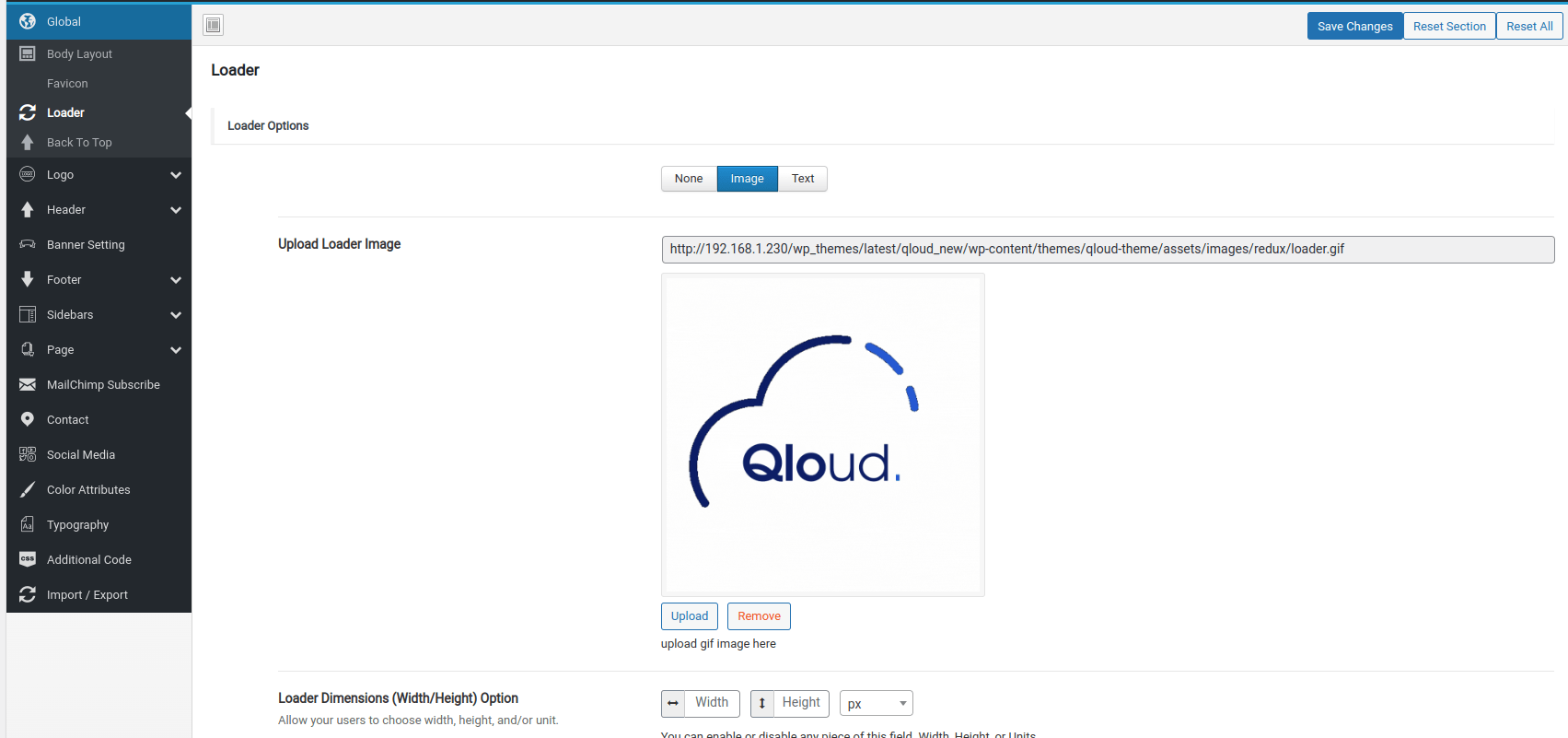Open the Favicon settings section
1568x738 pixels.
[x=99, y=83]
